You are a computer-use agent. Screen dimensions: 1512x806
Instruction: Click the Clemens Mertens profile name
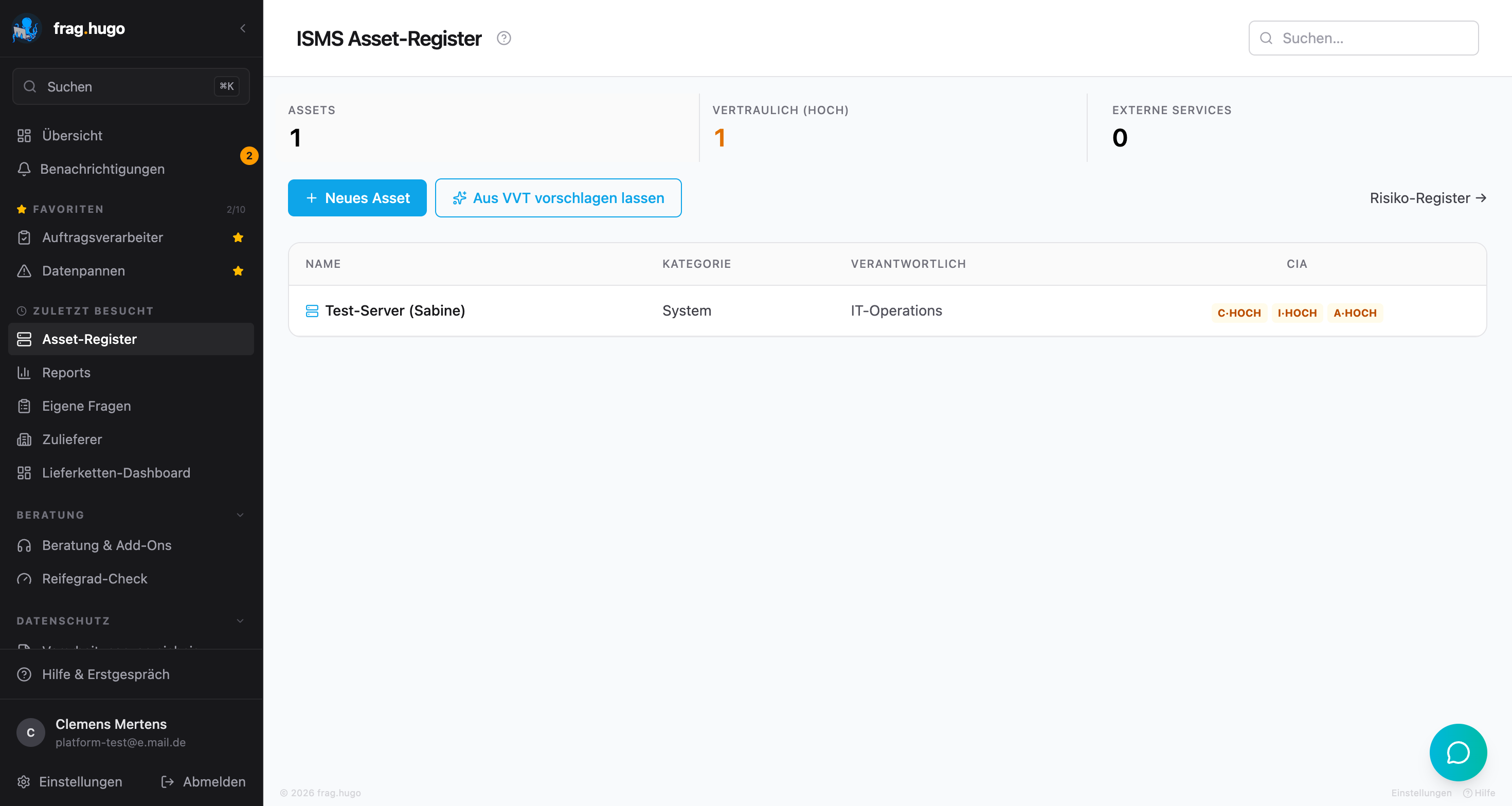111,724
